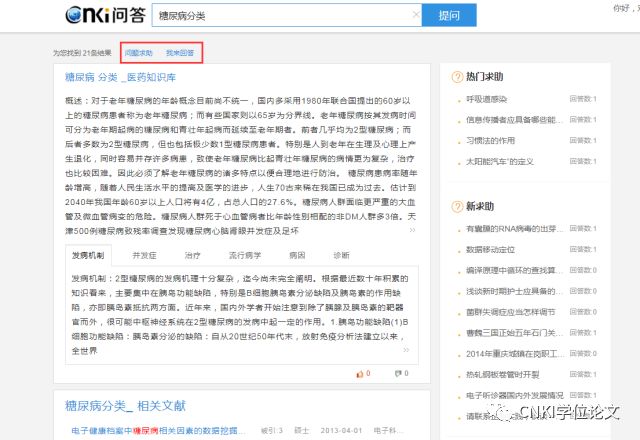Click the 新求助 question mark icon
640x440 pixels.
pyautogui.click(x=457, y=207)
